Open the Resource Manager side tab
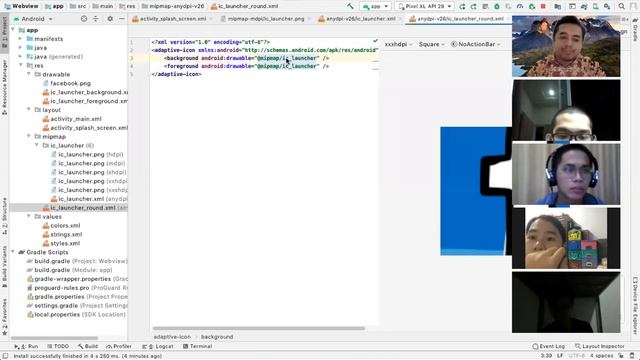Viewport: 640px width, 360px height. (4, 87)
